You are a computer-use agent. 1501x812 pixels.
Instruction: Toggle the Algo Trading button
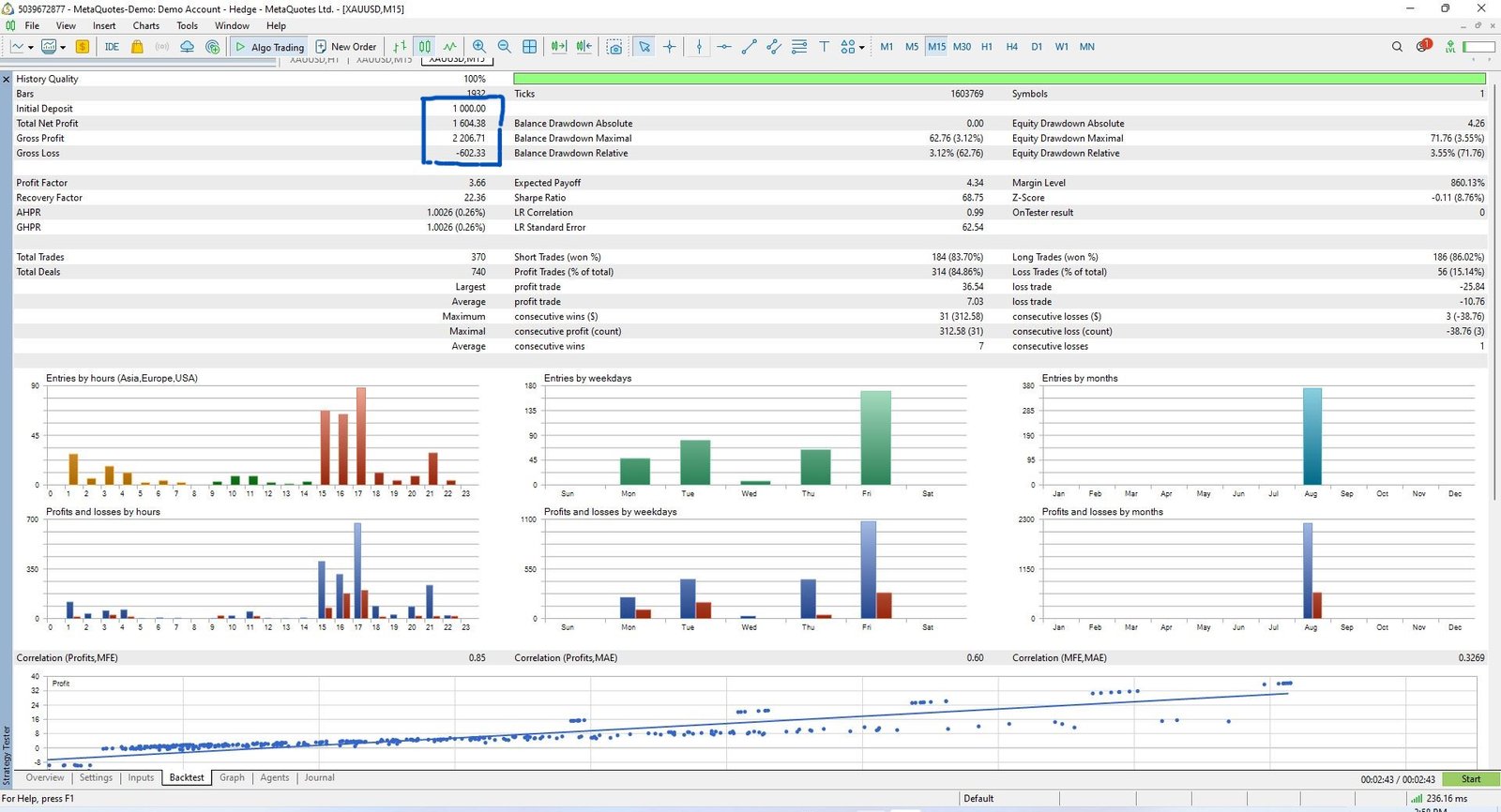269,47
